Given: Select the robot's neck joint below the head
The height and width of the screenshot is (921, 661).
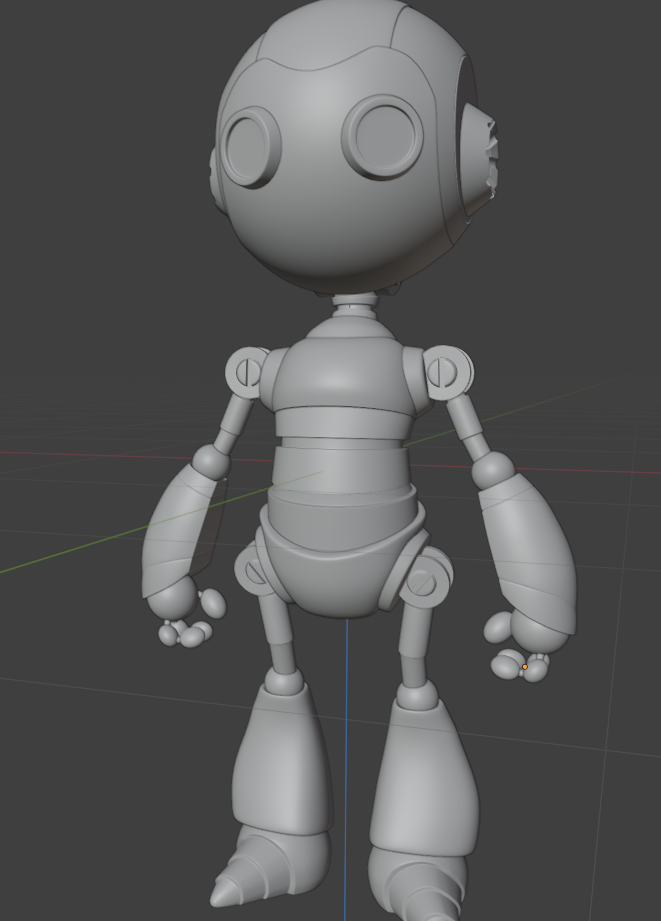Looking at the screenshot, I should point(355,305).
